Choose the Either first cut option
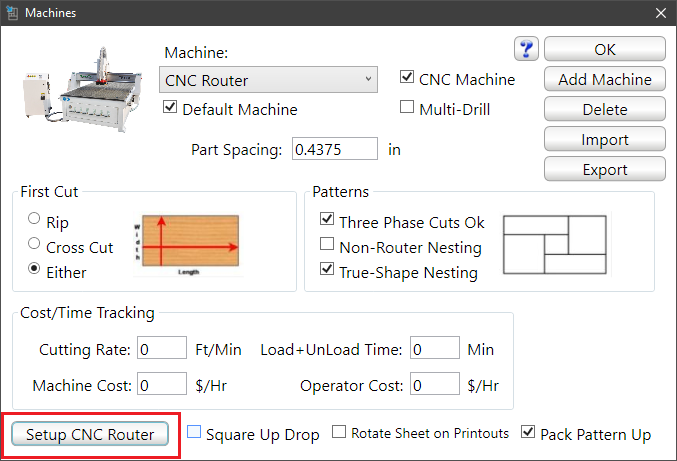The width and height of the screenshot is (677, 461). [x=35, y=270]
